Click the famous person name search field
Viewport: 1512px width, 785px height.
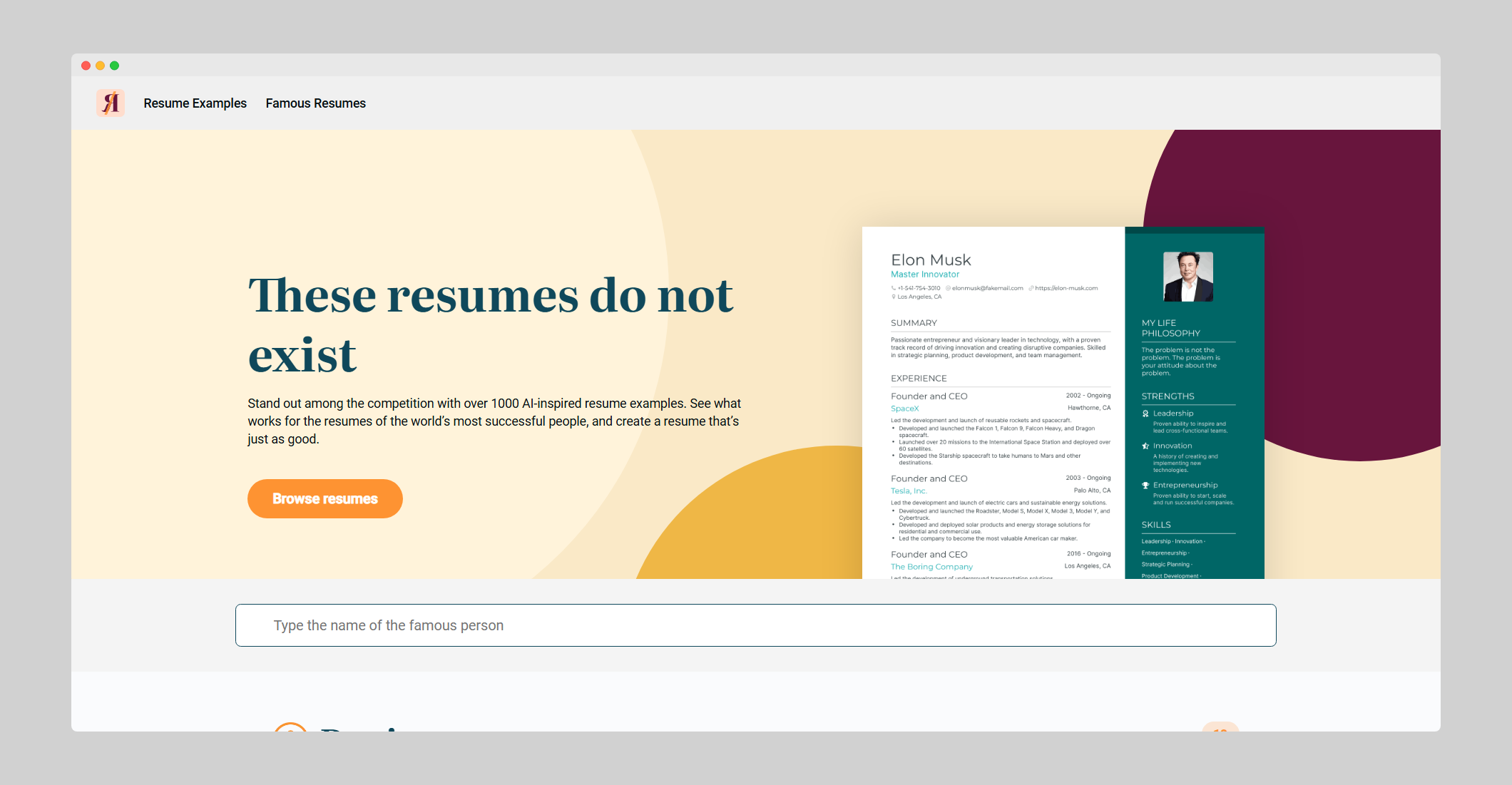(x=755, y=625)
